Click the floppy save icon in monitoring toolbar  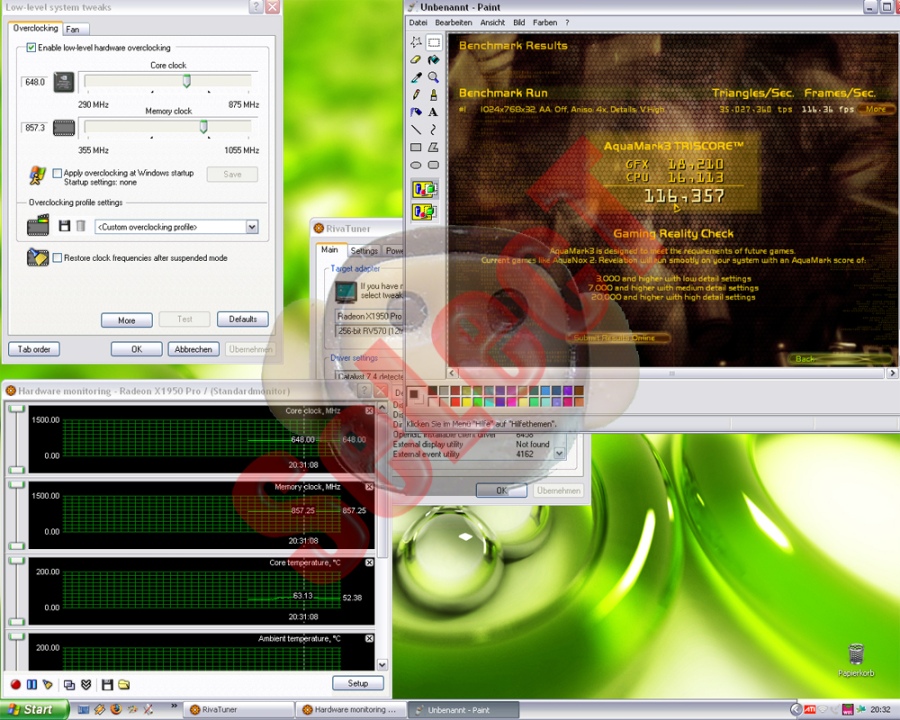click(107, 684)
